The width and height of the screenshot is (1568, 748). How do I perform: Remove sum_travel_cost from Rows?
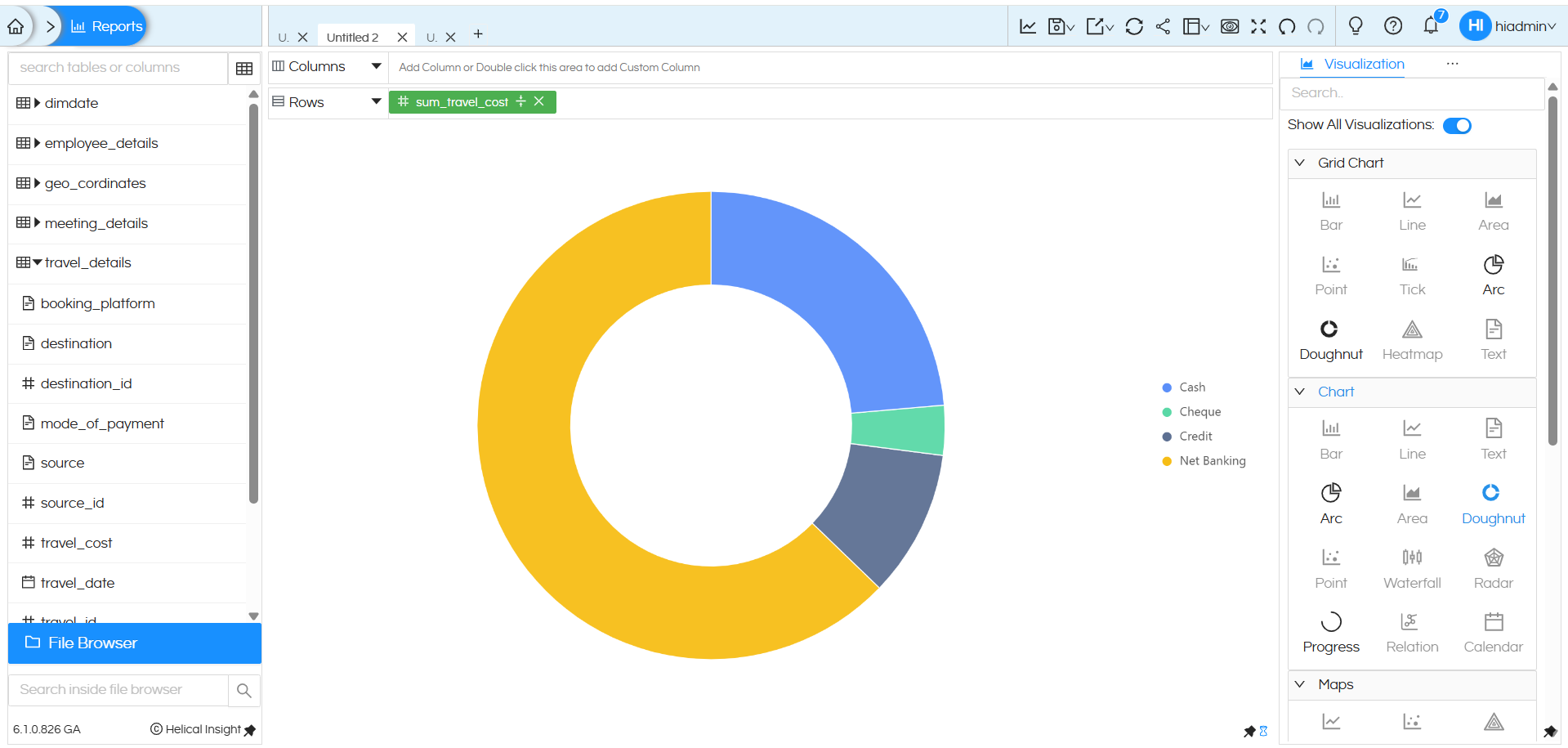pos(538,101)
